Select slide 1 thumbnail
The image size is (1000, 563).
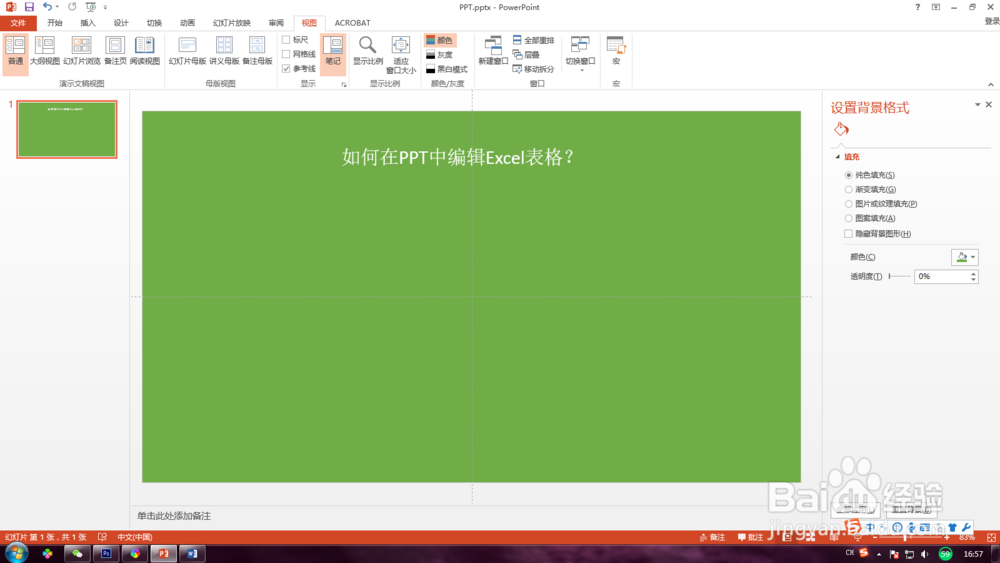pos(67,129)
